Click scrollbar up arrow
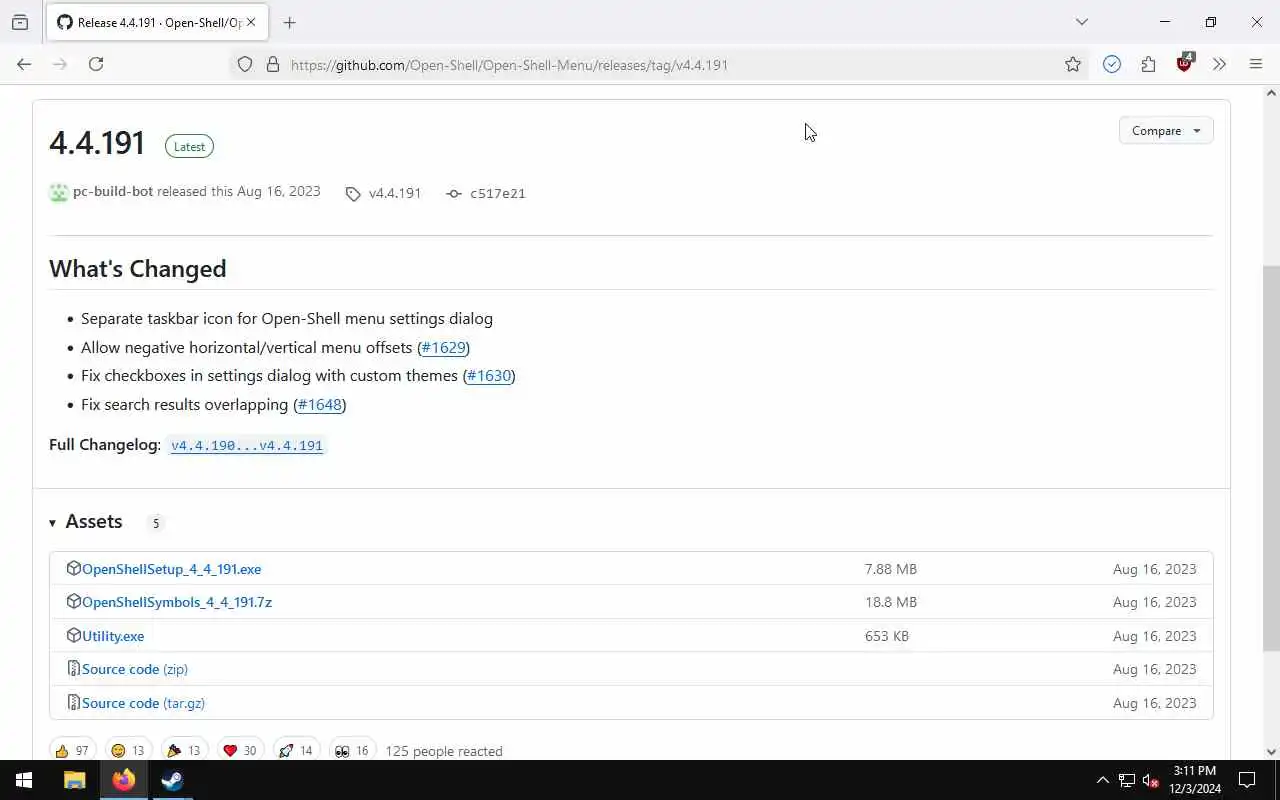This screenshot has width=1280, height=800. coord(1271,93)
